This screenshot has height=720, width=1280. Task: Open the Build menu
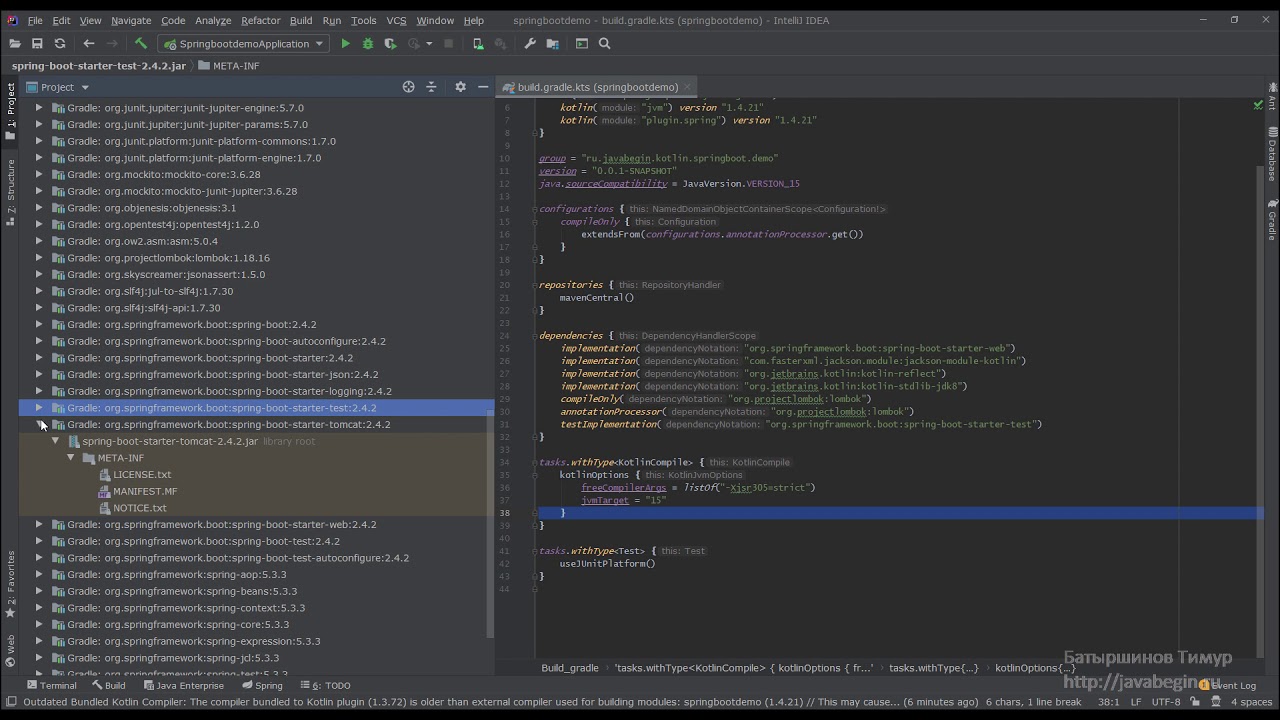pos(301,20)
